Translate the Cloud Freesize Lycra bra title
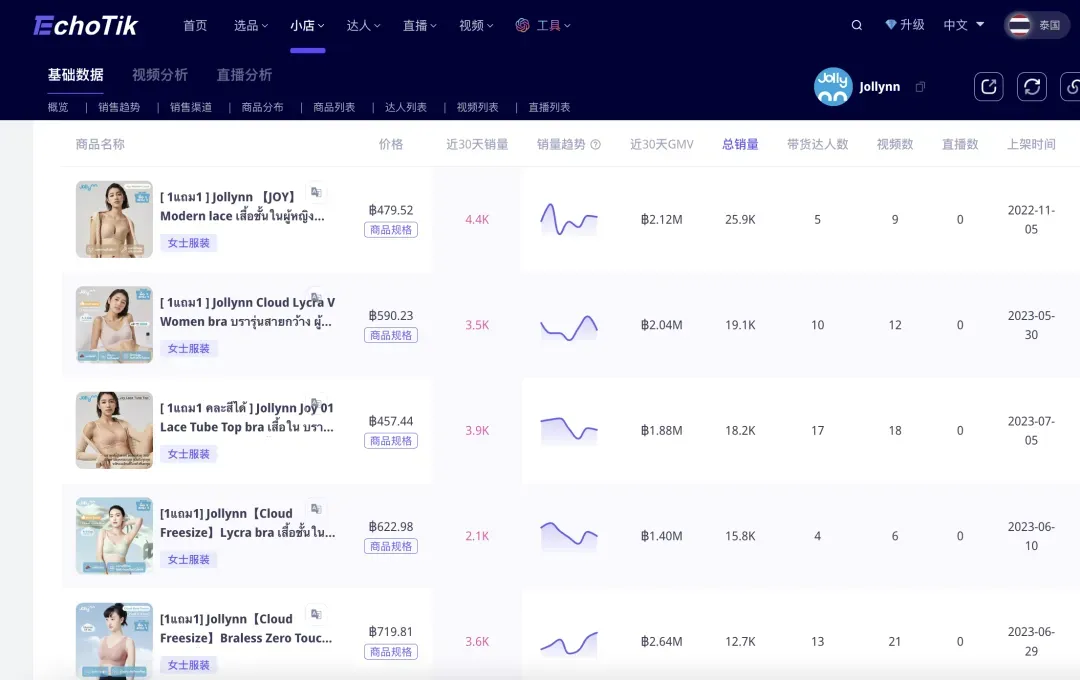1080x680 pixels. 316,508
